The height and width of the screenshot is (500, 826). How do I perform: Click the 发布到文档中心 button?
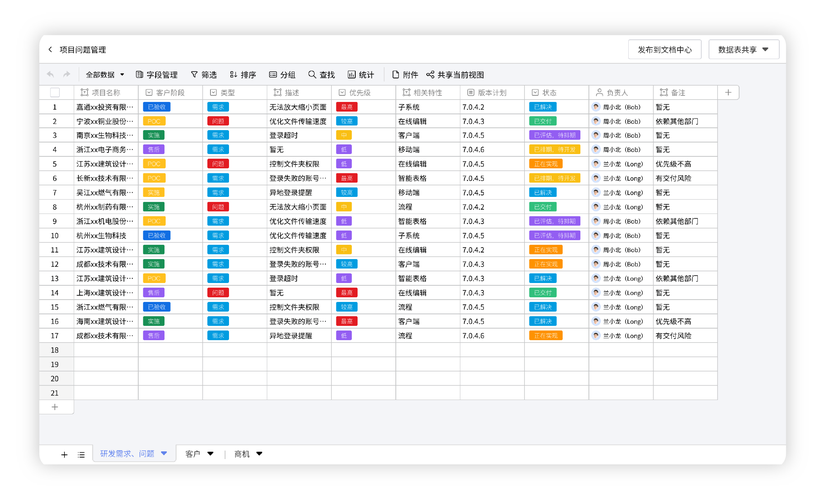pyautogui.click(x=665, y=50)
